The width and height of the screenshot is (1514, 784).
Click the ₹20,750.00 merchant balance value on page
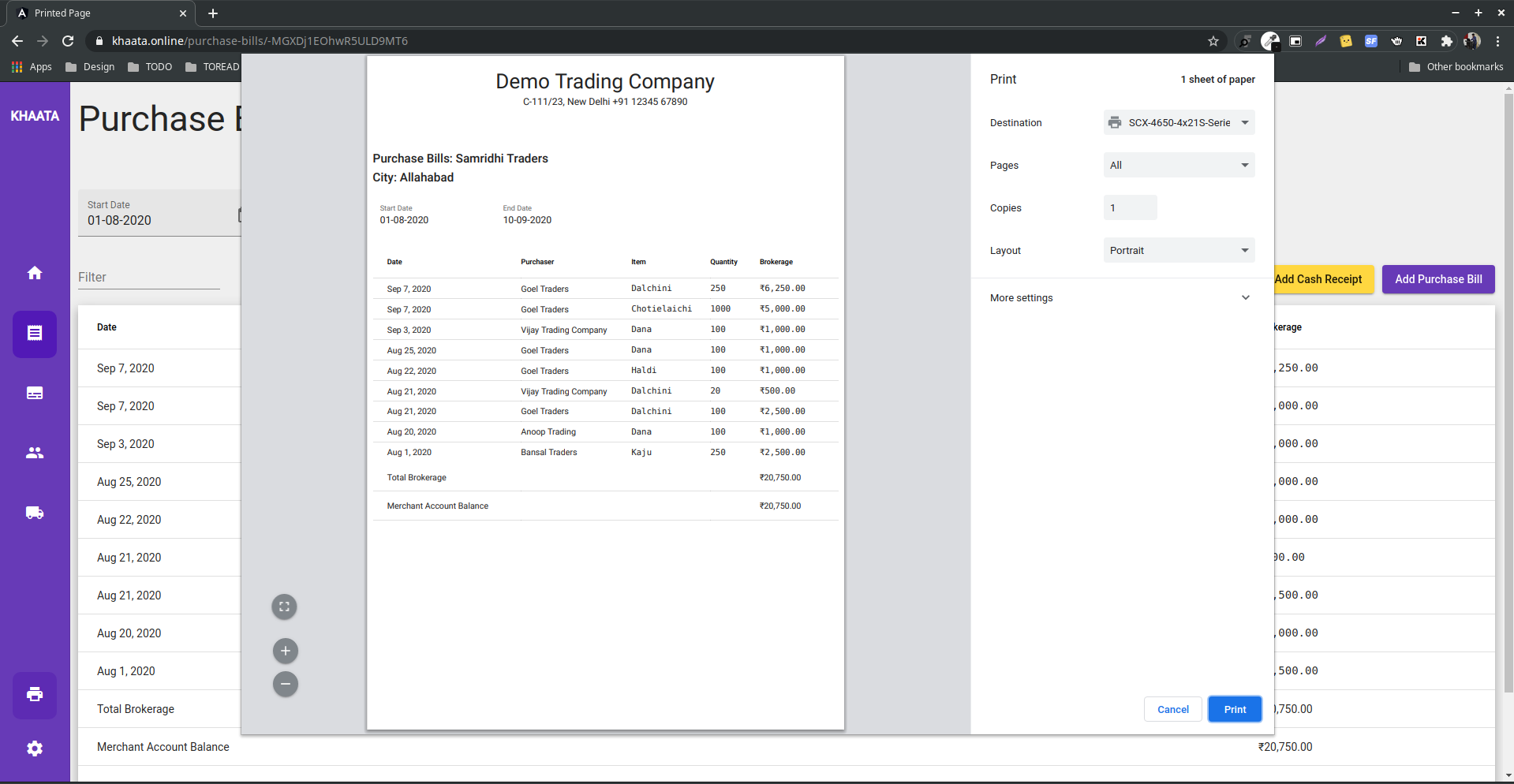click(x=1285, y=747)
